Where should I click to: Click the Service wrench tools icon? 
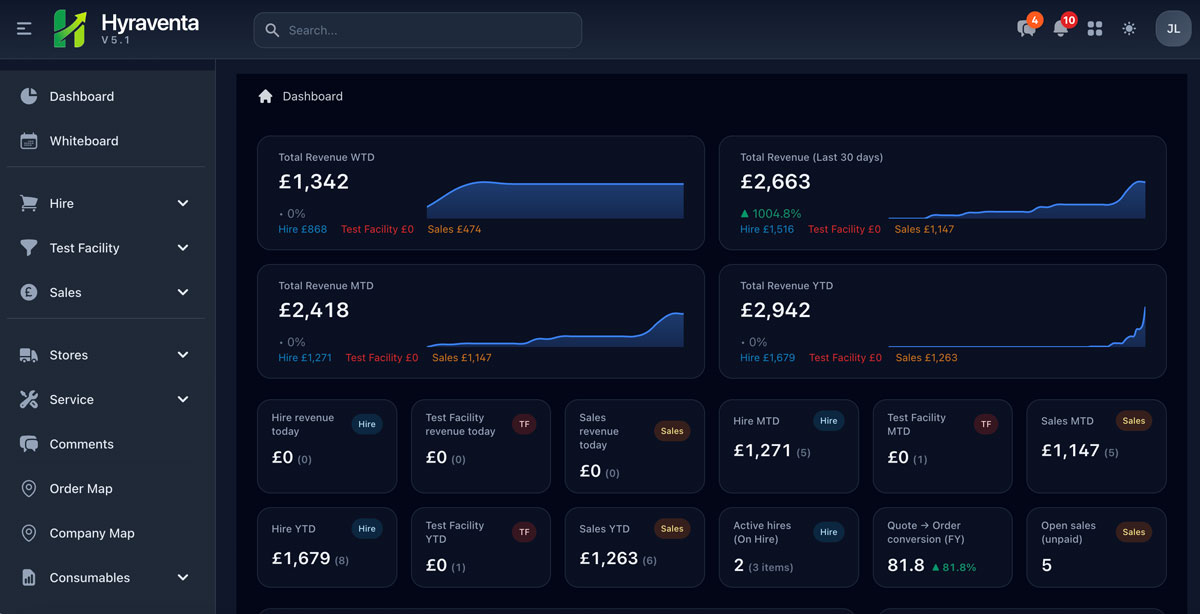[29, 399]
